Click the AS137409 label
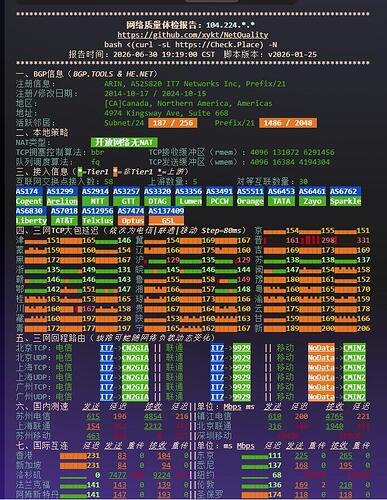This screenshot has width=387, height=500. (166, 211)
